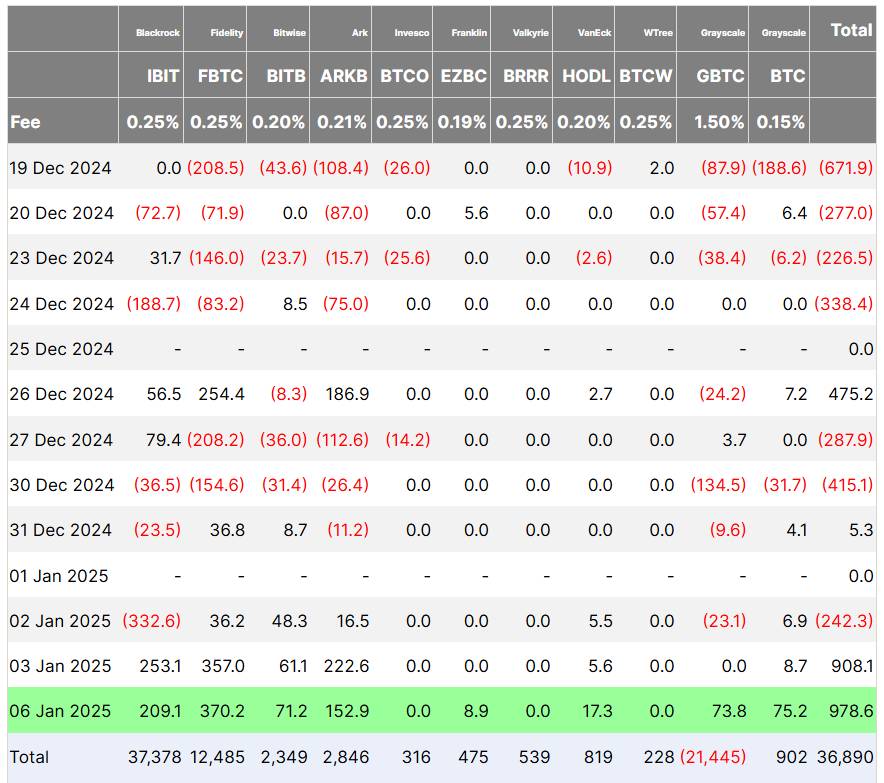The width and height of the screenshot is (884, 783).
Task: Select the 20 Dec 2024 date
Action: point(61,213)
